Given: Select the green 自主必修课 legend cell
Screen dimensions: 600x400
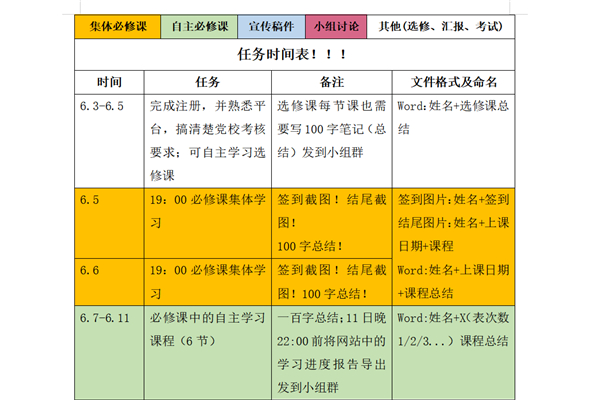Looking at the screenshot, I should click(201, 26).
